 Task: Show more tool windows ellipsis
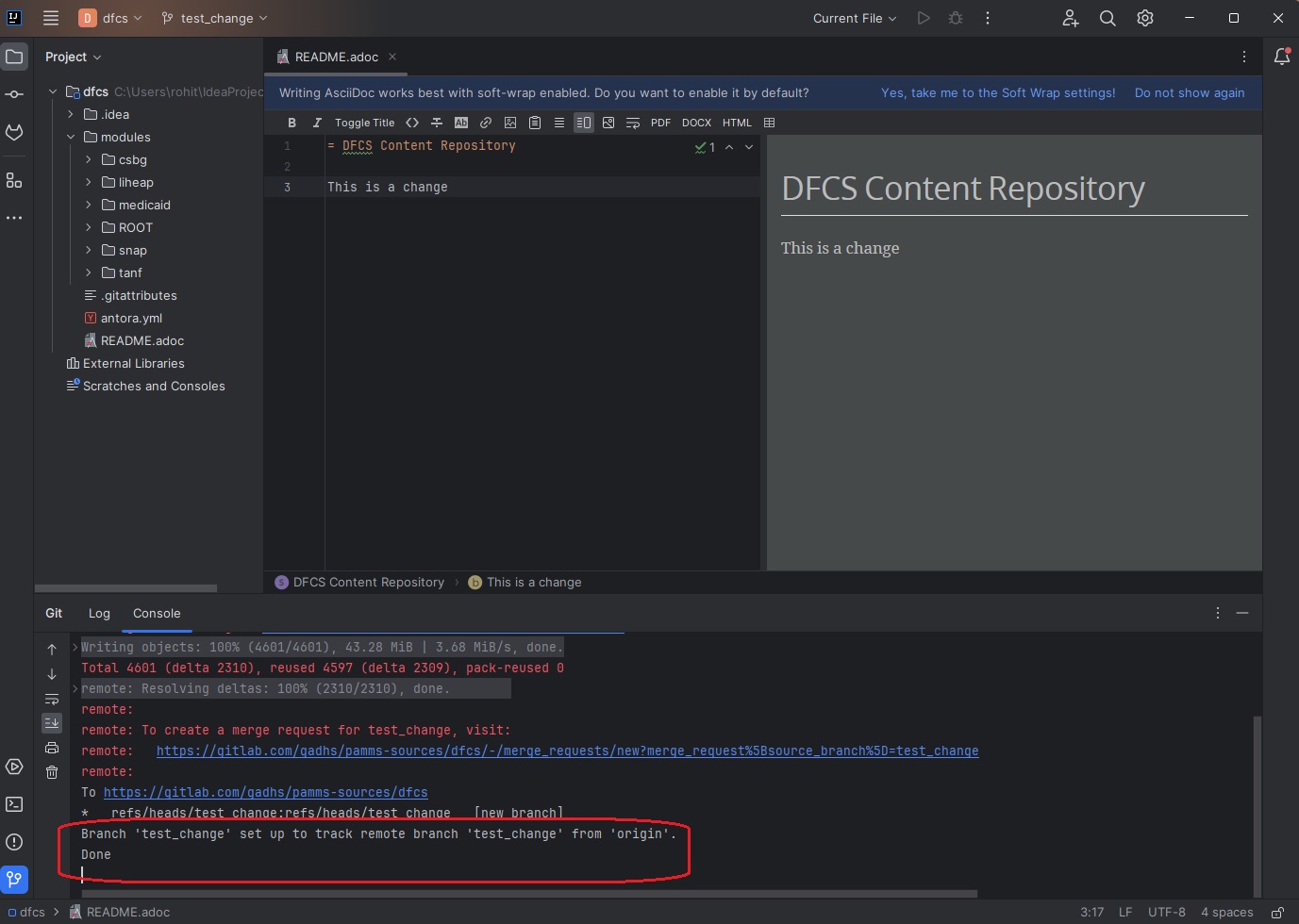[14, 218]
